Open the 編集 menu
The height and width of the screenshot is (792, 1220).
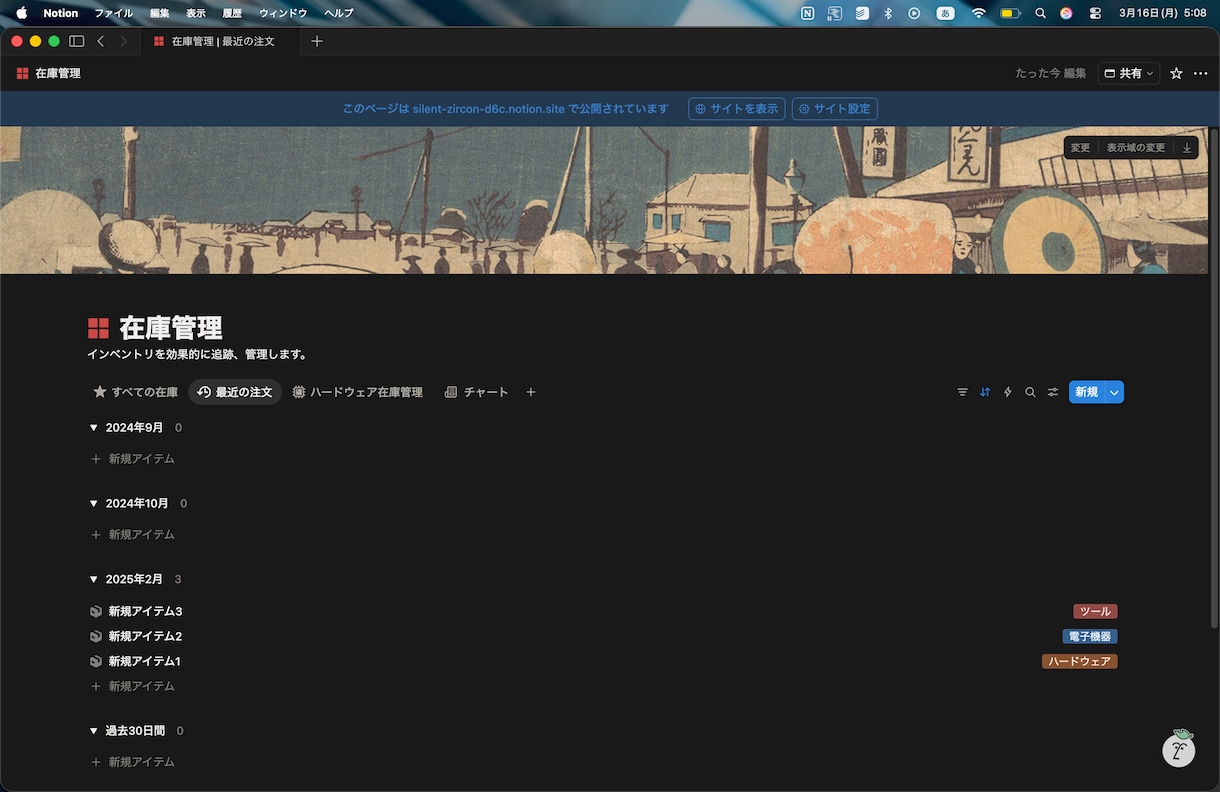(159, 13)
